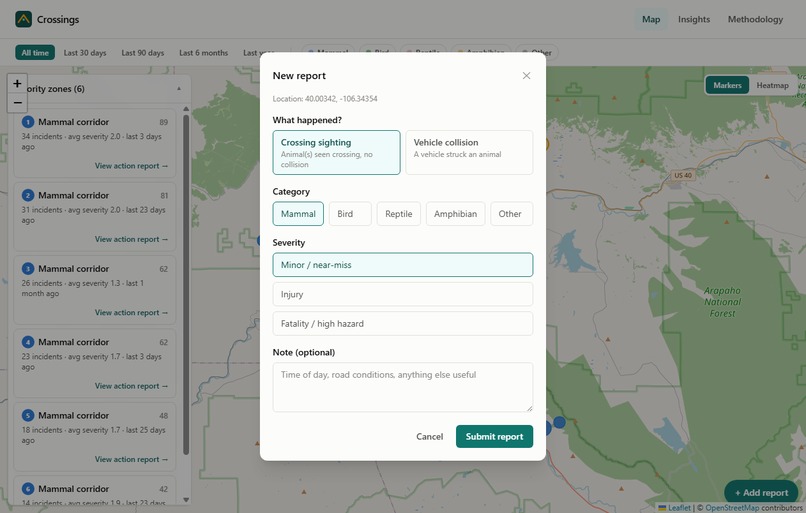The width and height of the screenshot is (806, 513).
Task: Open the Methodology tab
Action: [x=755, y=19]
